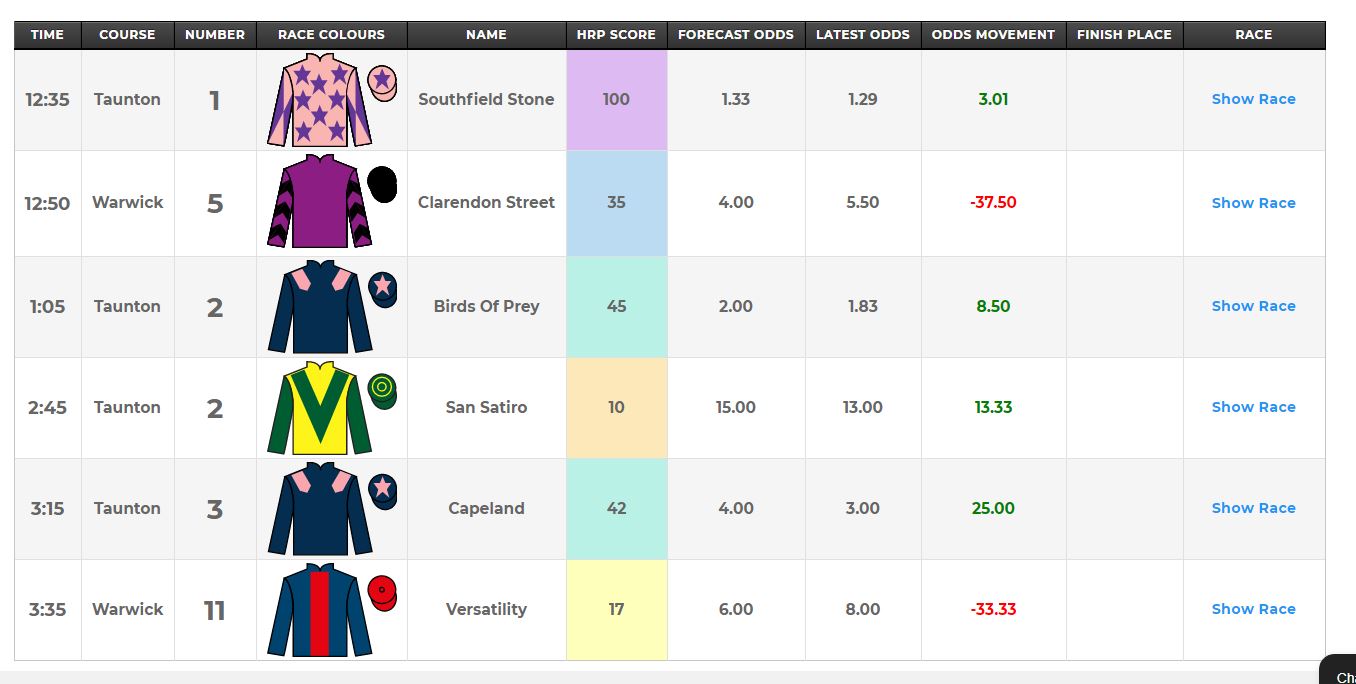Click the red jockey cap for Versatility

coord(382,593)
